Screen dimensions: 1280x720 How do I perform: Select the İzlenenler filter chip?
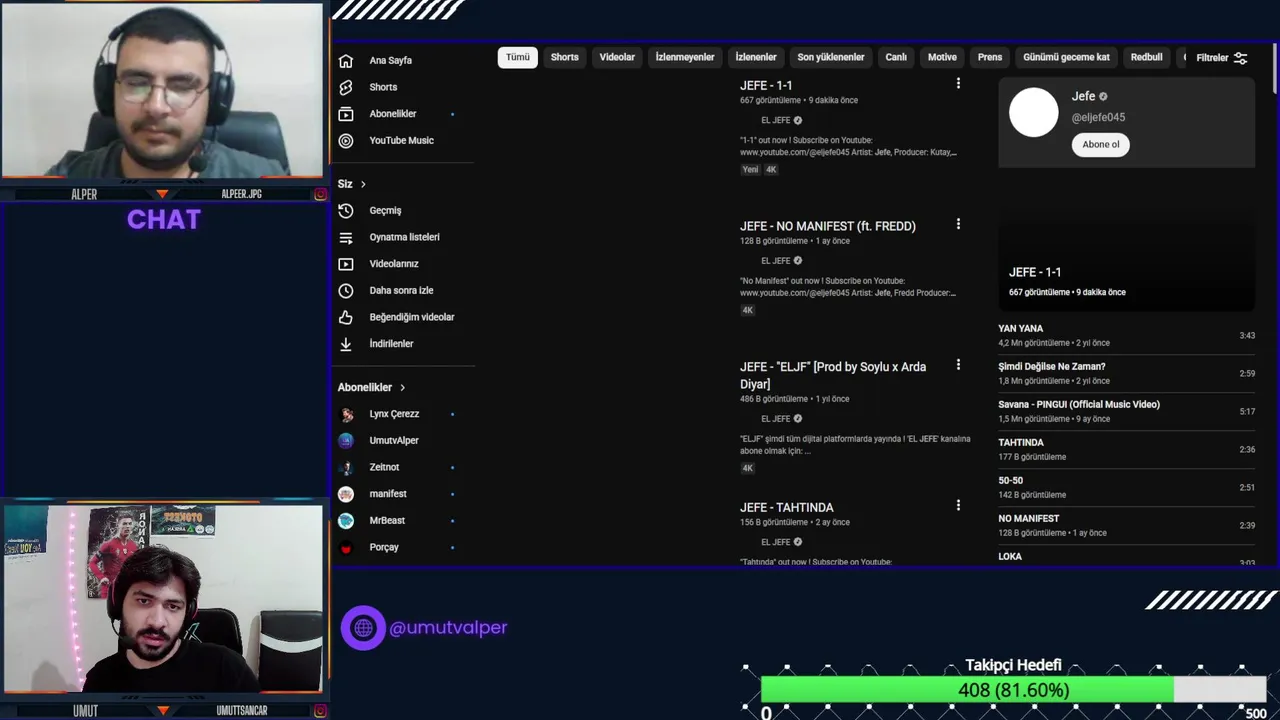756,57
